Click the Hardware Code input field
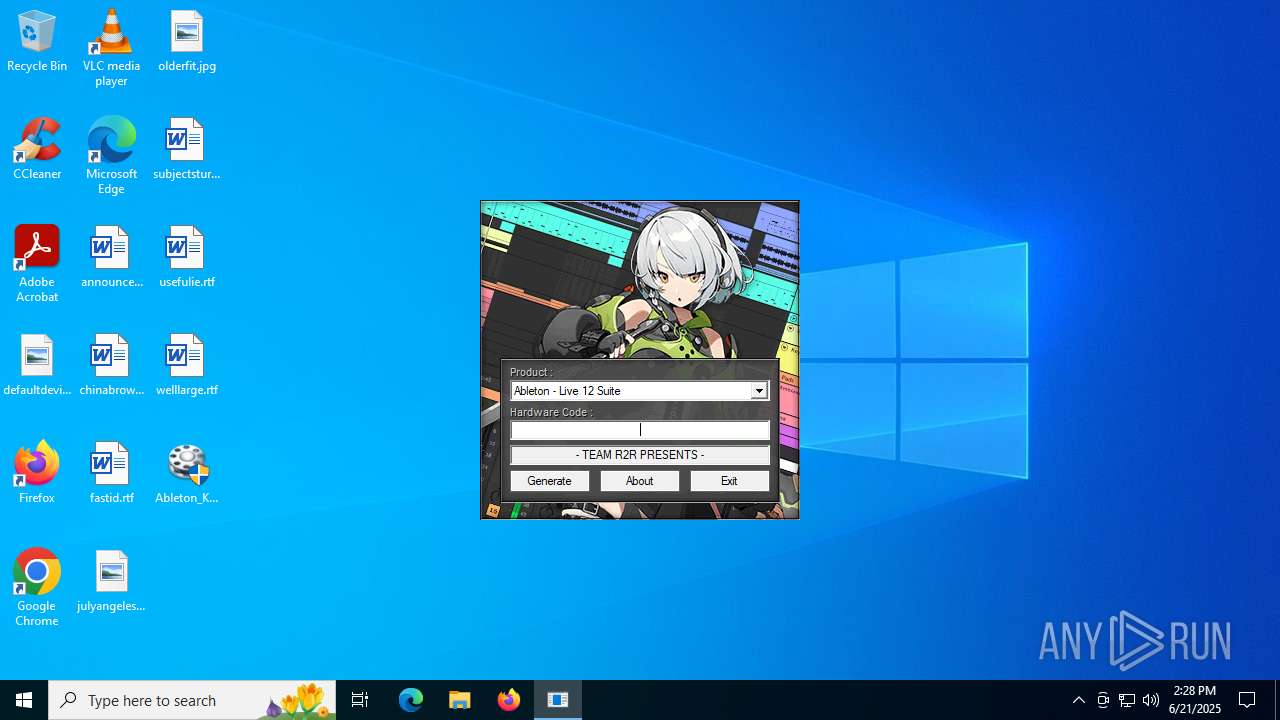Image resolution: width=1280 pixels, height=720 pixels. pyautogui.click(x=640, y=430)
